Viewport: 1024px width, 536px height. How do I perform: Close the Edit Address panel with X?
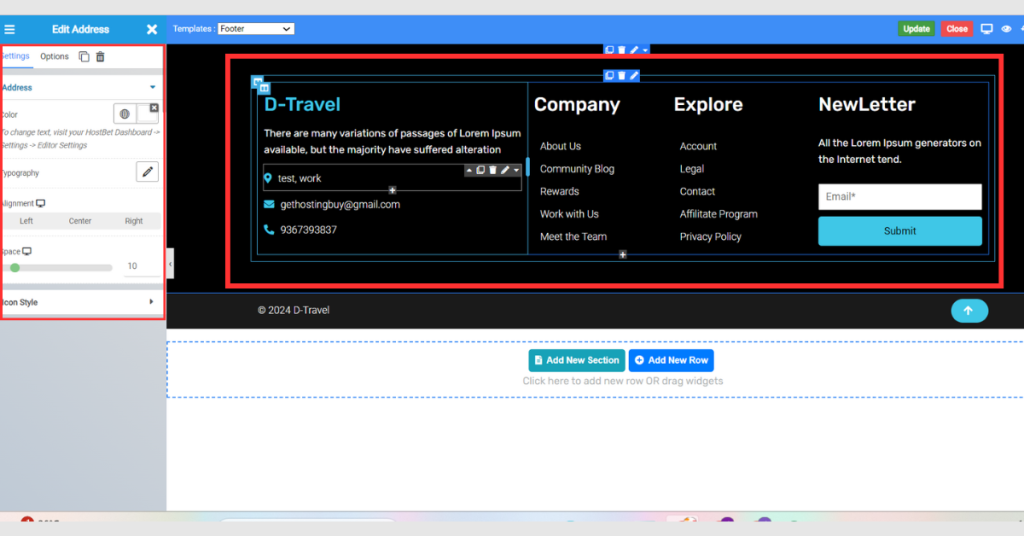[x=152, y=29]
